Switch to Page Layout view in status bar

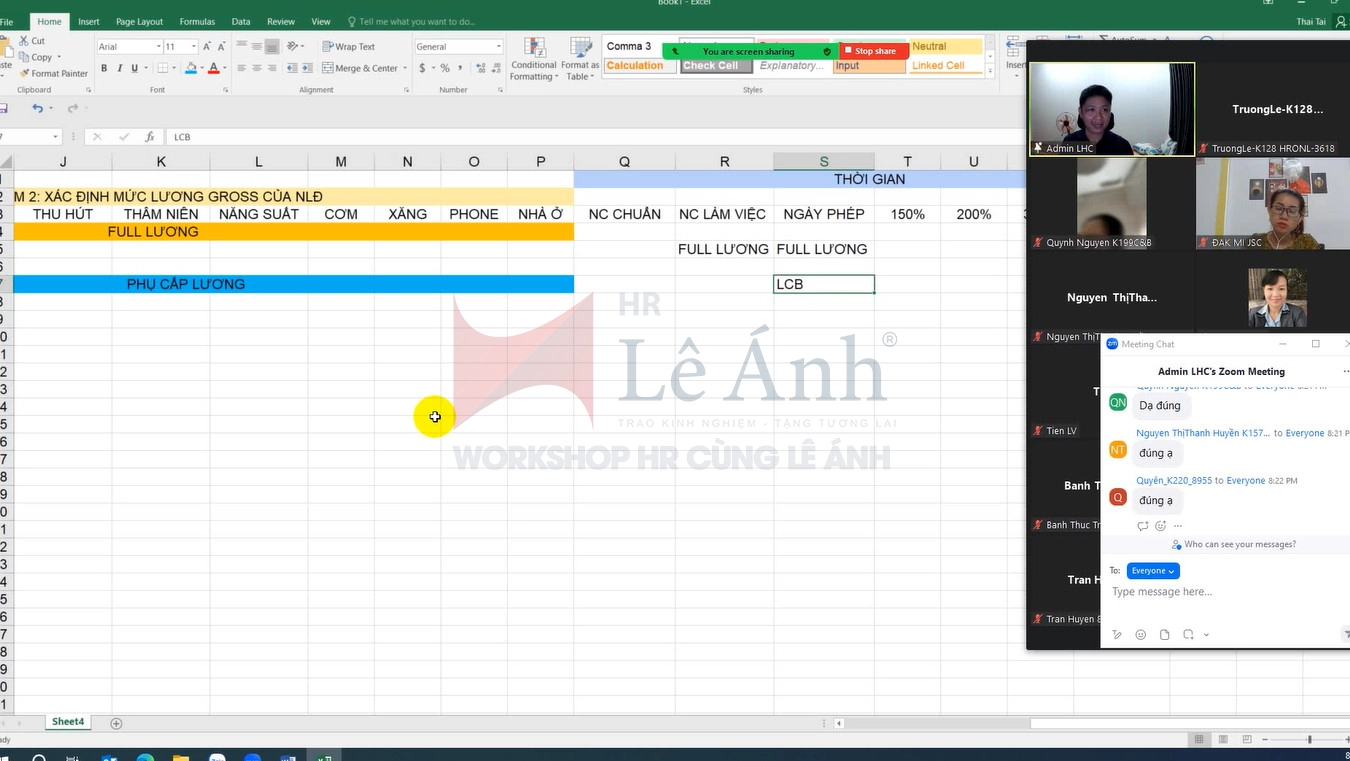click(x=1223, y=739)
